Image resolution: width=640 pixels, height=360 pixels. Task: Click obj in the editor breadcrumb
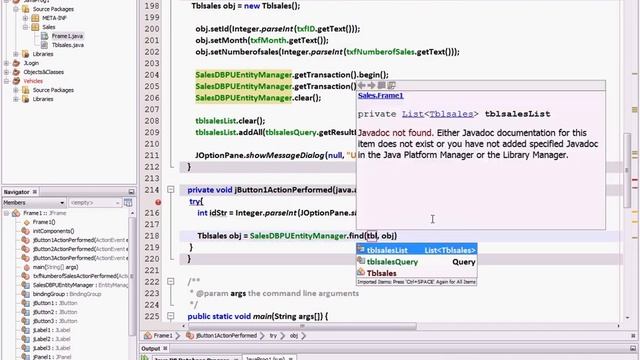(x=294, y=336)
